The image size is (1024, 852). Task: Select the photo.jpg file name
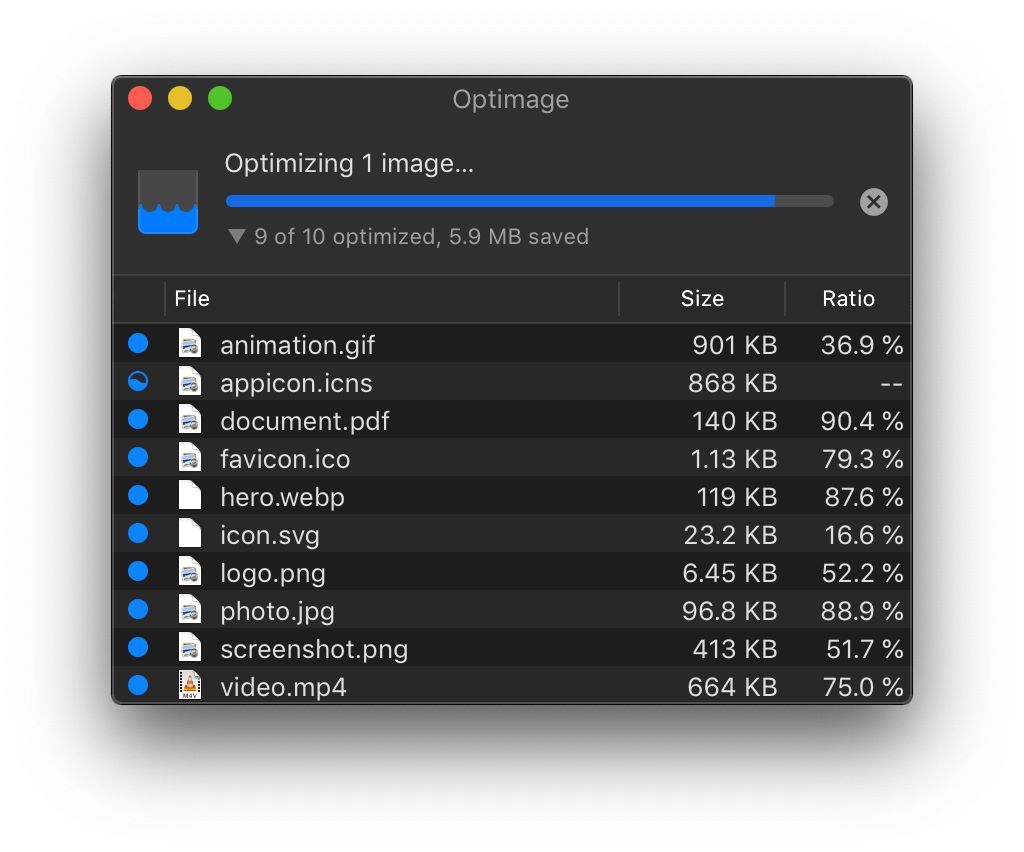pos(278,611)
